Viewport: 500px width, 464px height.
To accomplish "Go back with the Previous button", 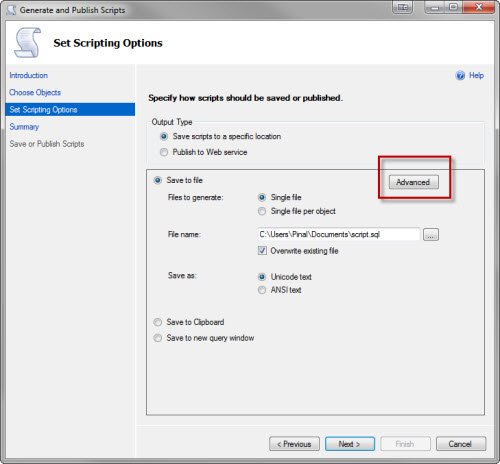I will point(294,444).
